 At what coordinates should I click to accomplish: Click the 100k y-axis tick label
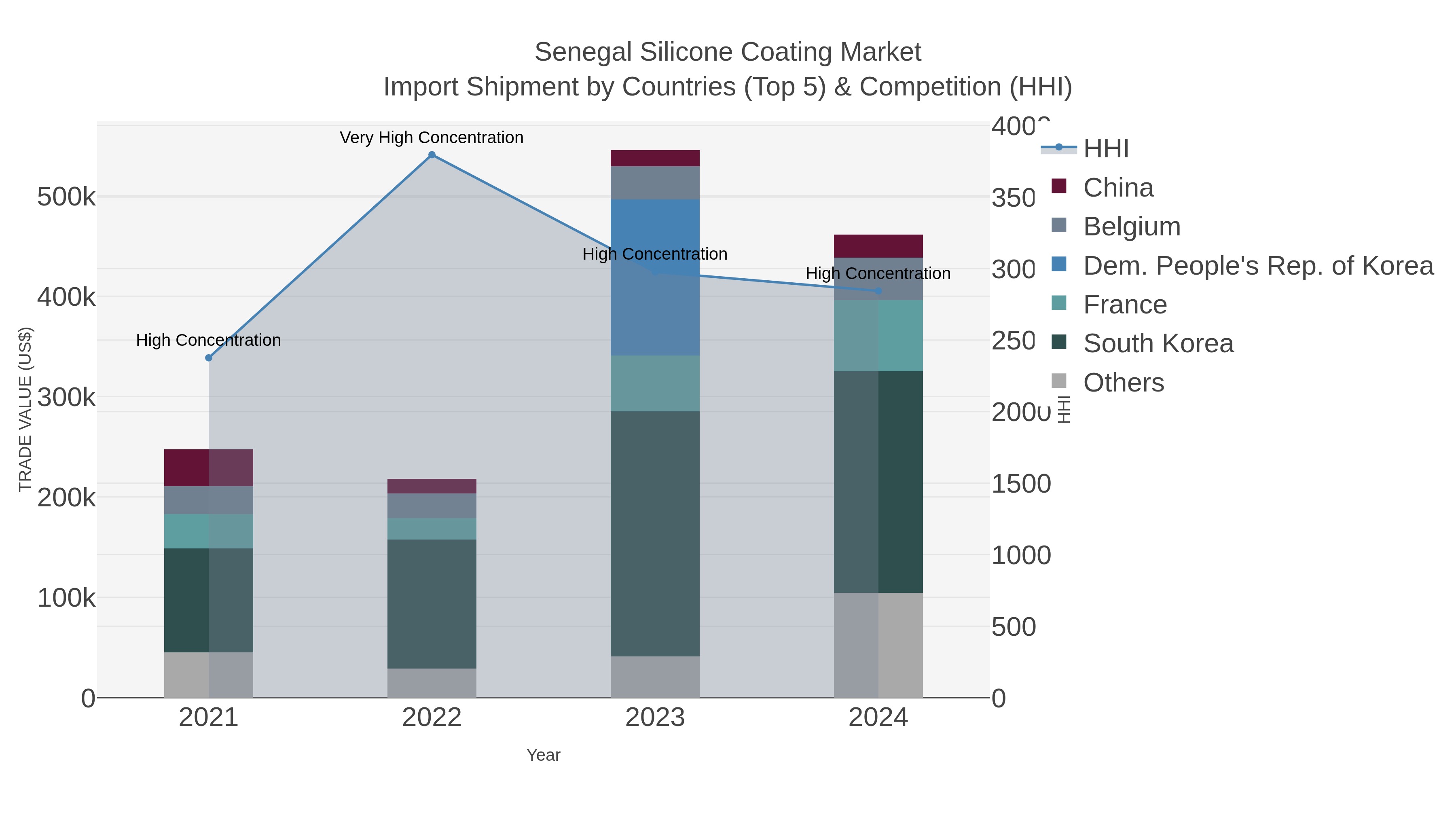pos(67,598)
